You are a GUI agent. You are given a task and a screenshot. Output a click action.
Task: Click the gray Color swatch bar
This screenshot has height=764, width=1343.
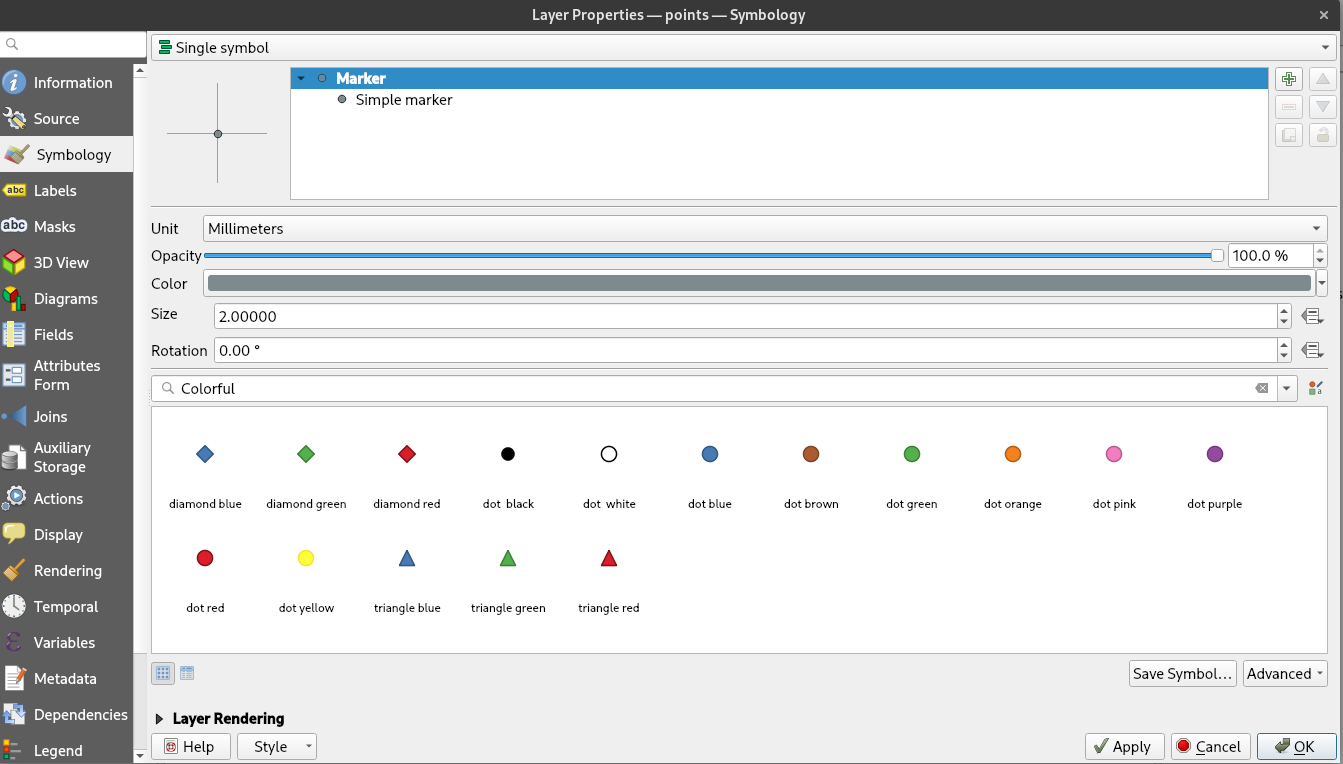tap(758, 284)
